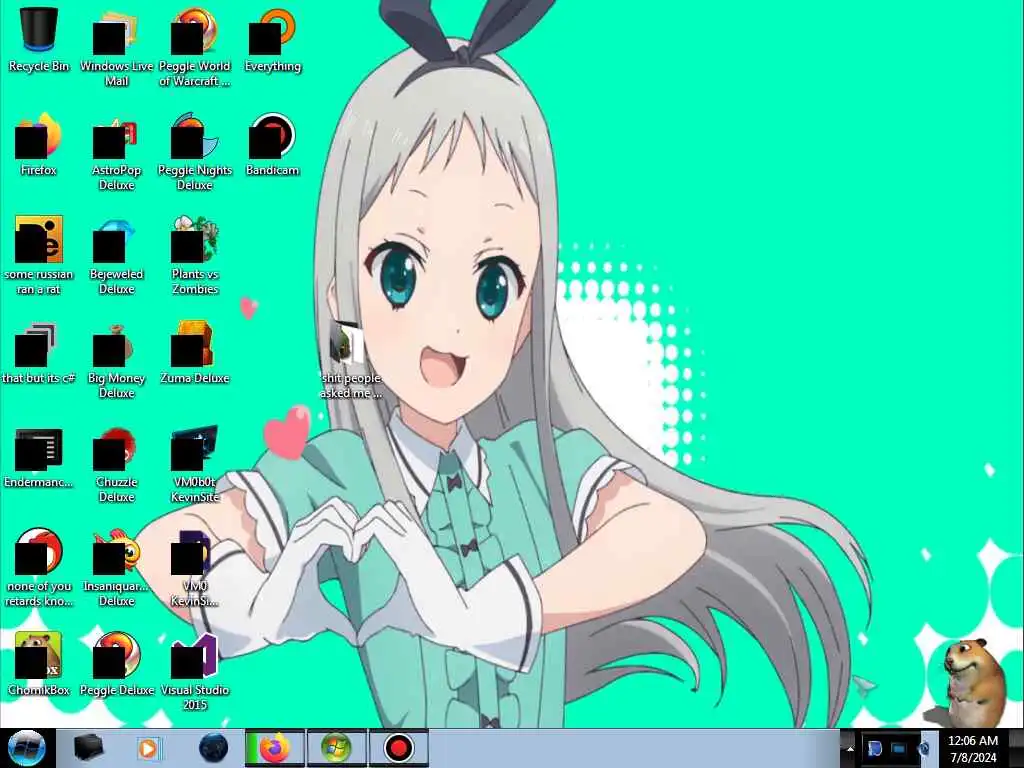Select Peggle Nights Deluxe shortcut
Viewport: 1024px width, 768px height.
tap(195, 153)
